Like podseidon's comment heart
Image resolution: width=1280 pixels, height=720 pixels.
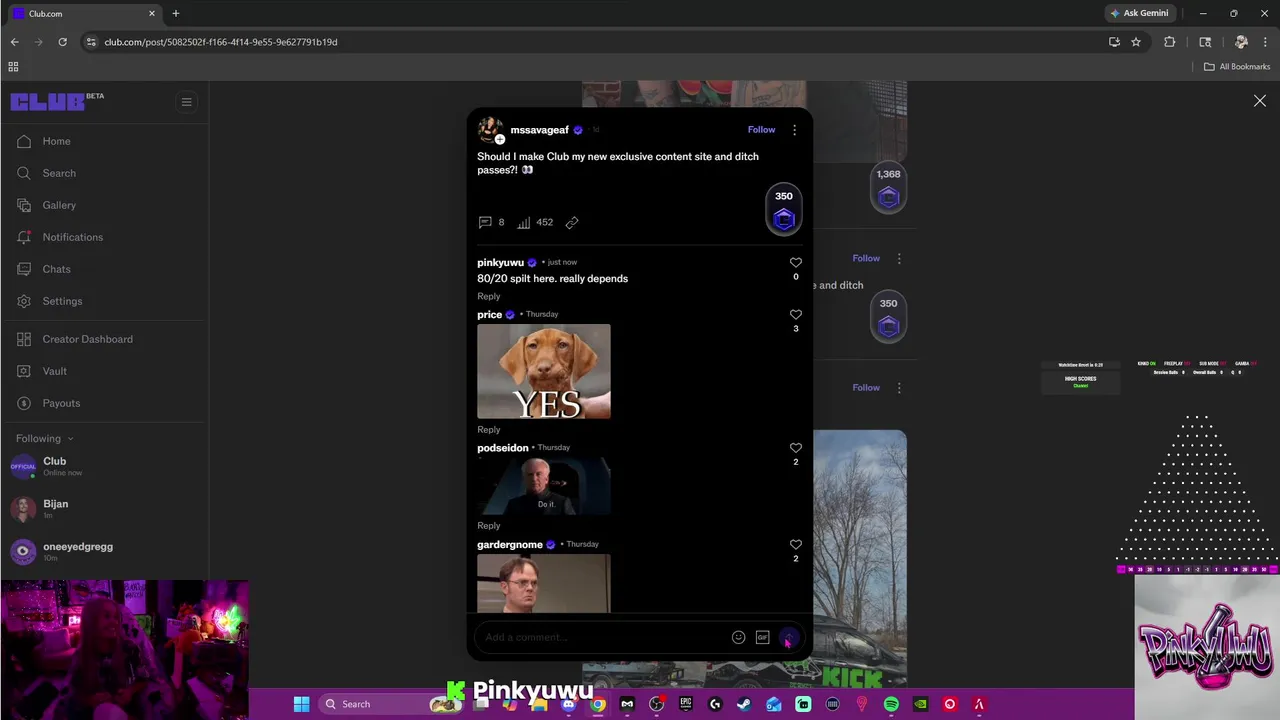tap(796, 448)
